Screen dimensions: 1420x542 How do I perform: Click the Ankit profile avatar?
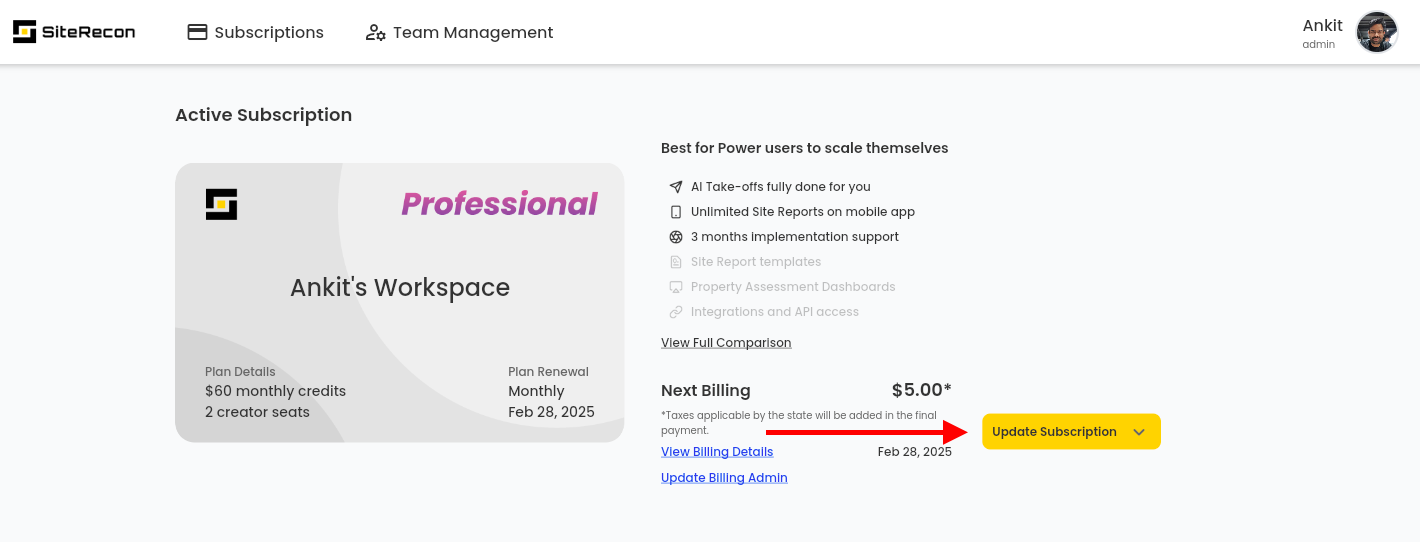tap(1376, 32)
